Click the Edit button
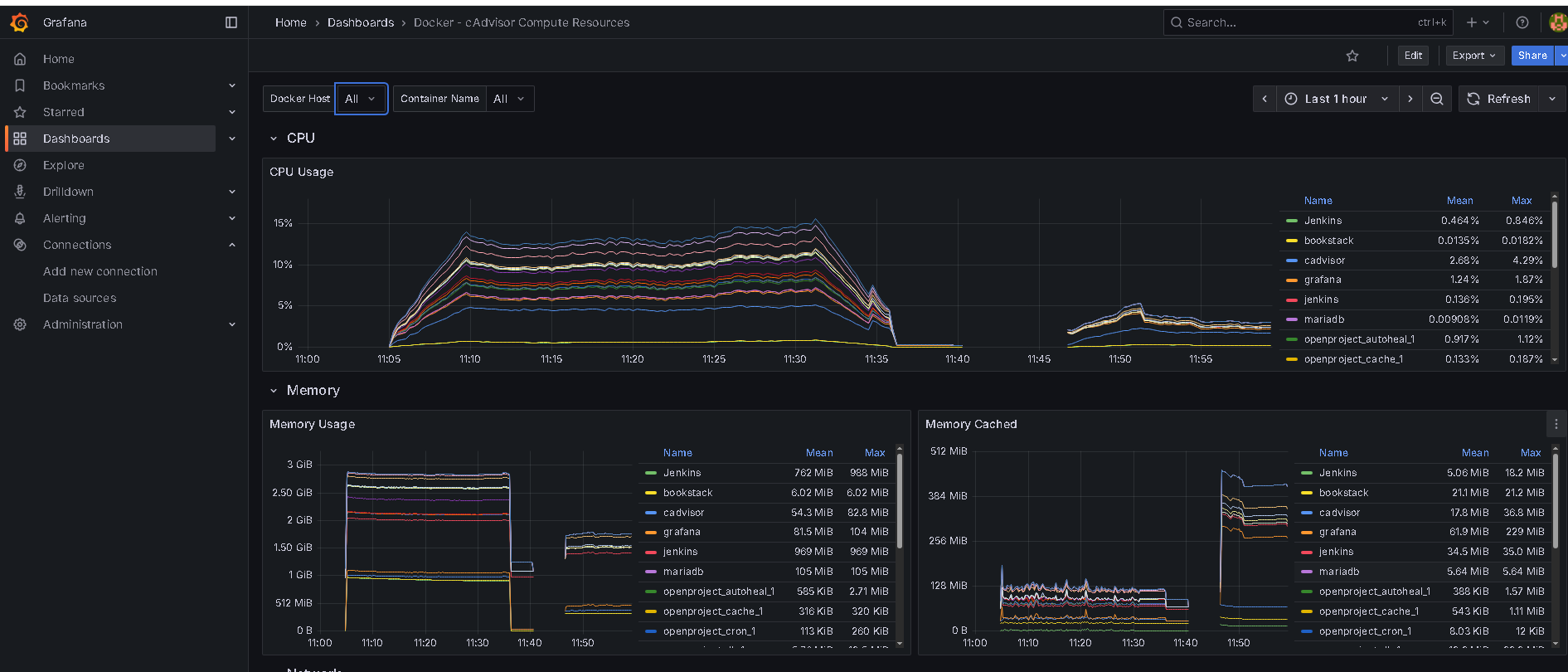This screenshot has width=1568, height=672. pos(1414,56)
